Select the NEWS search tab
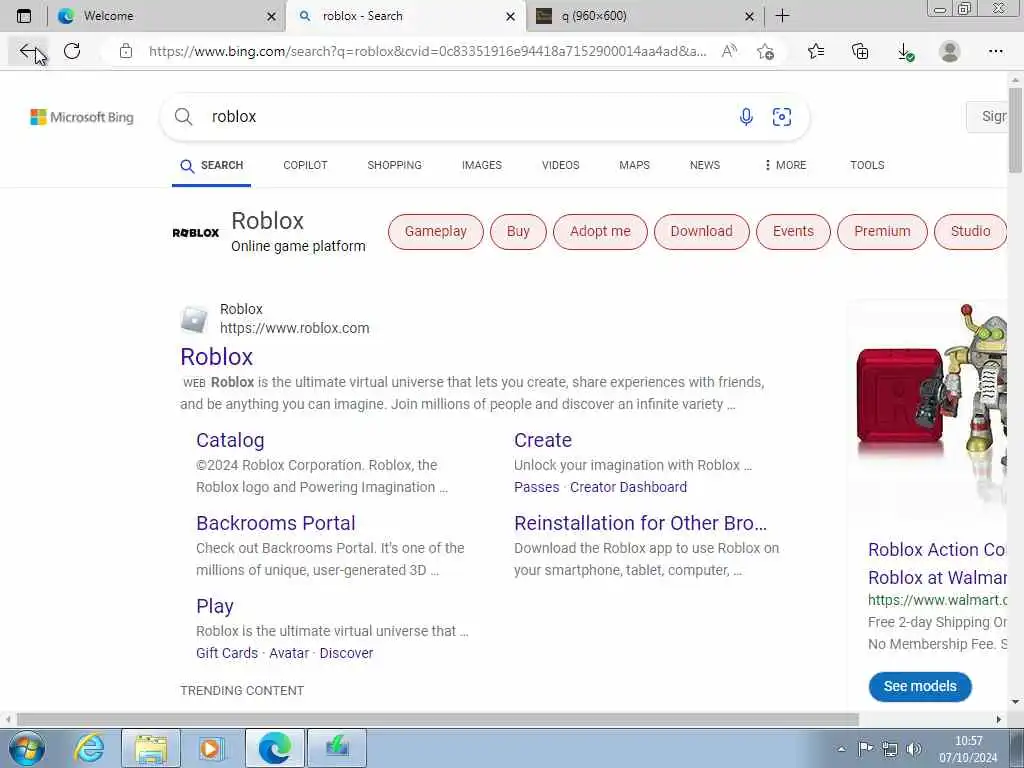Screen dimensions: 1024x768 [705, 165]
